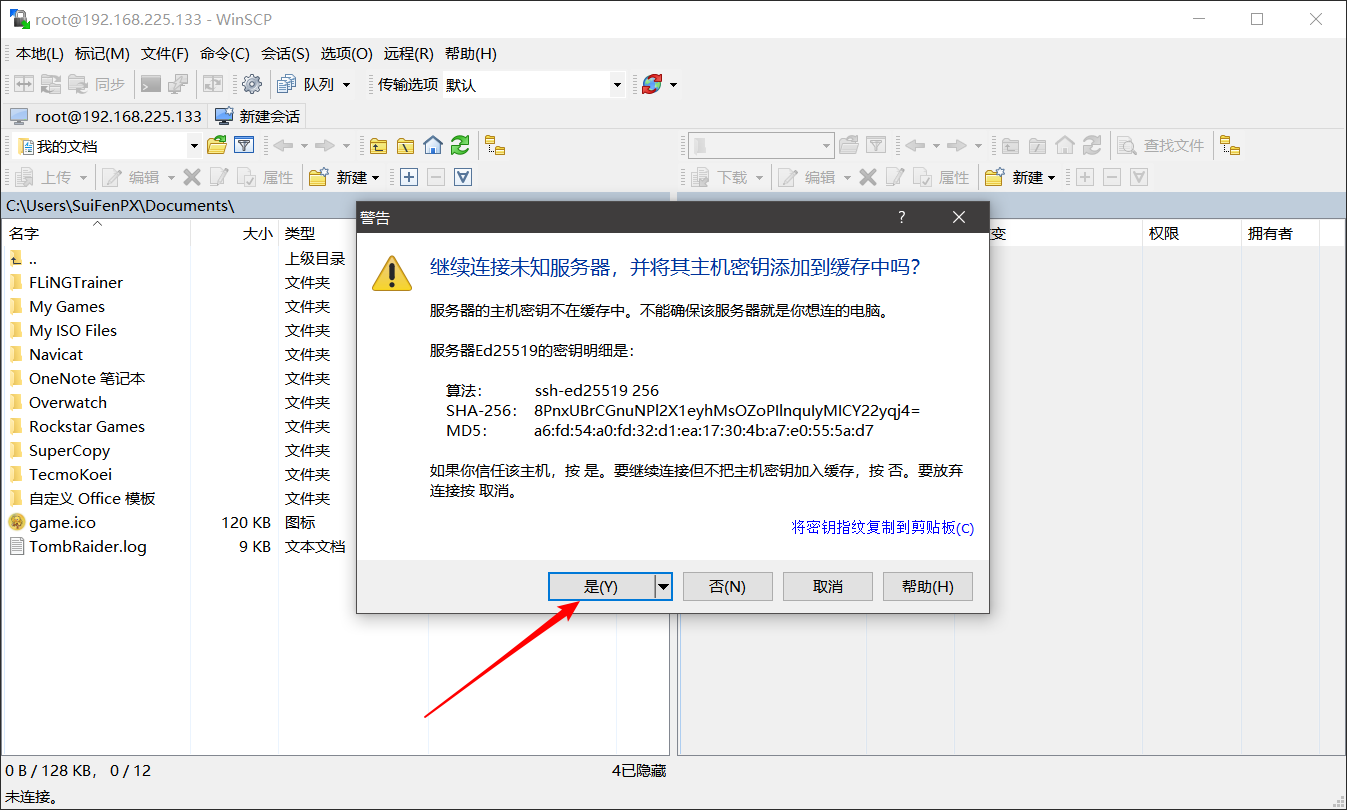Click the local select-files plus icon
Image resolution: width=1347 pixels, height=810 pixels.
409,177
